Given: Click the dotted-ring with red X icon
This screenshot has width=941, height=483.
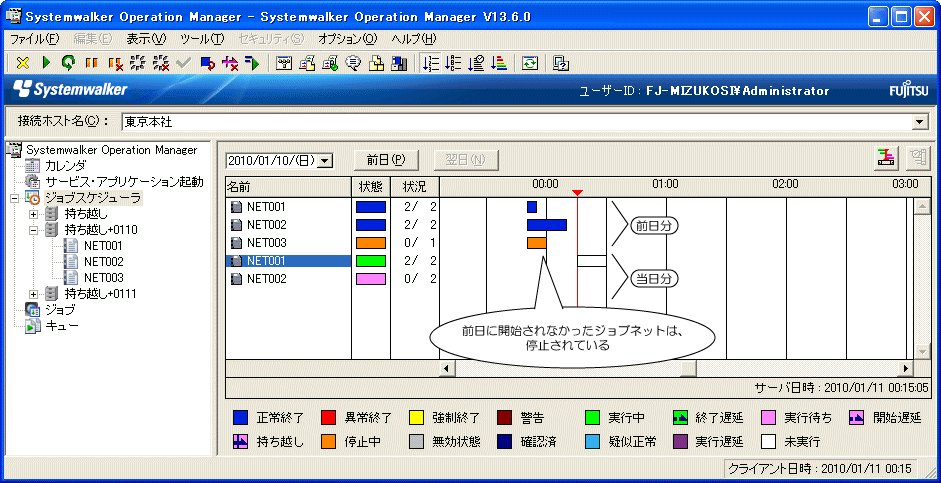Looking at the screenshot, I should (161, 63).
